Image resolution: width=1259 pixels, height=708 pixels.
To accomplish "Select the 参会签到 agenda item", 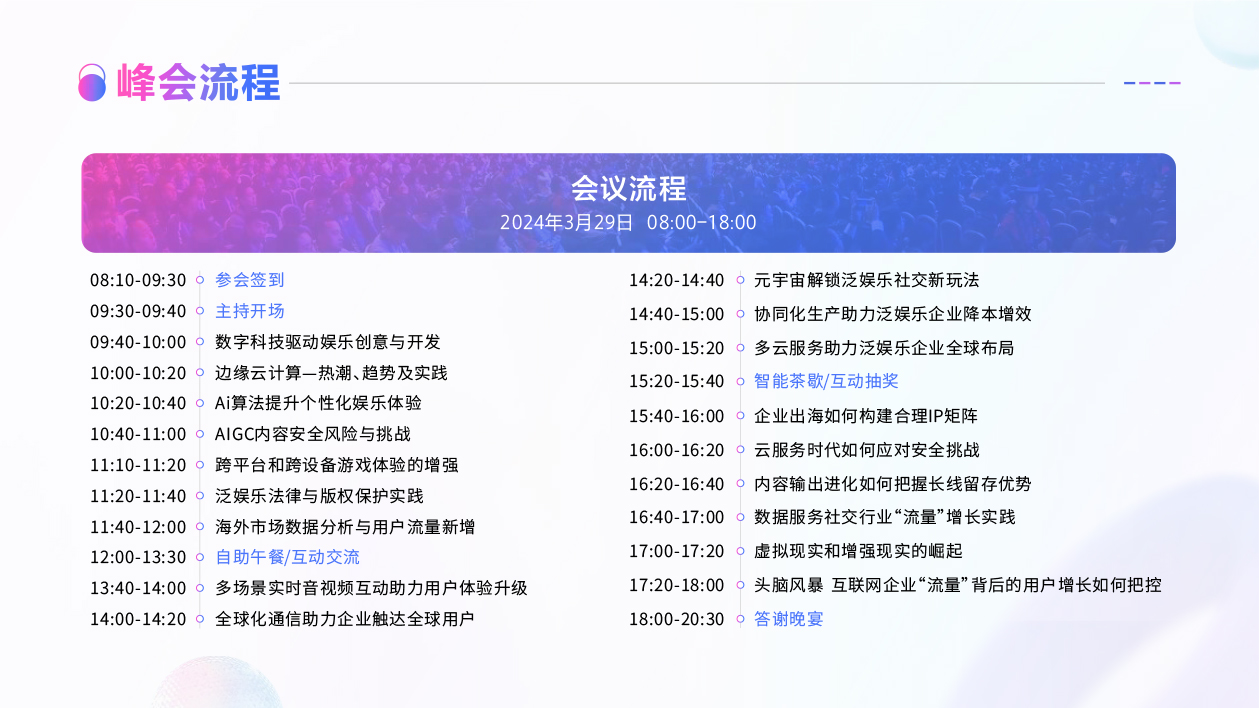I will (250, 280).
